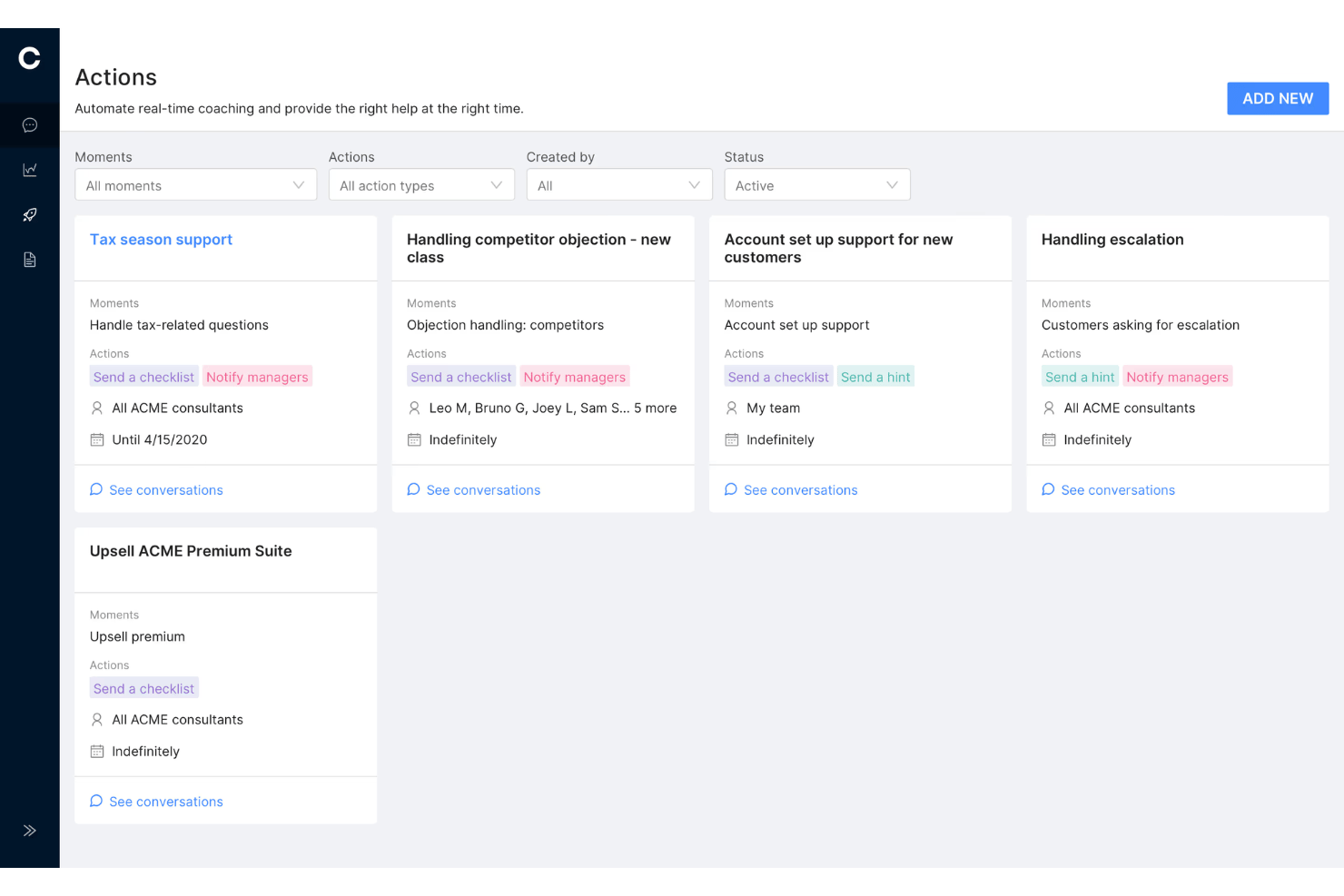
Task: Click calendar icon in Upsell ACME Premium Suite card
Action: click(x=97, y=751)
